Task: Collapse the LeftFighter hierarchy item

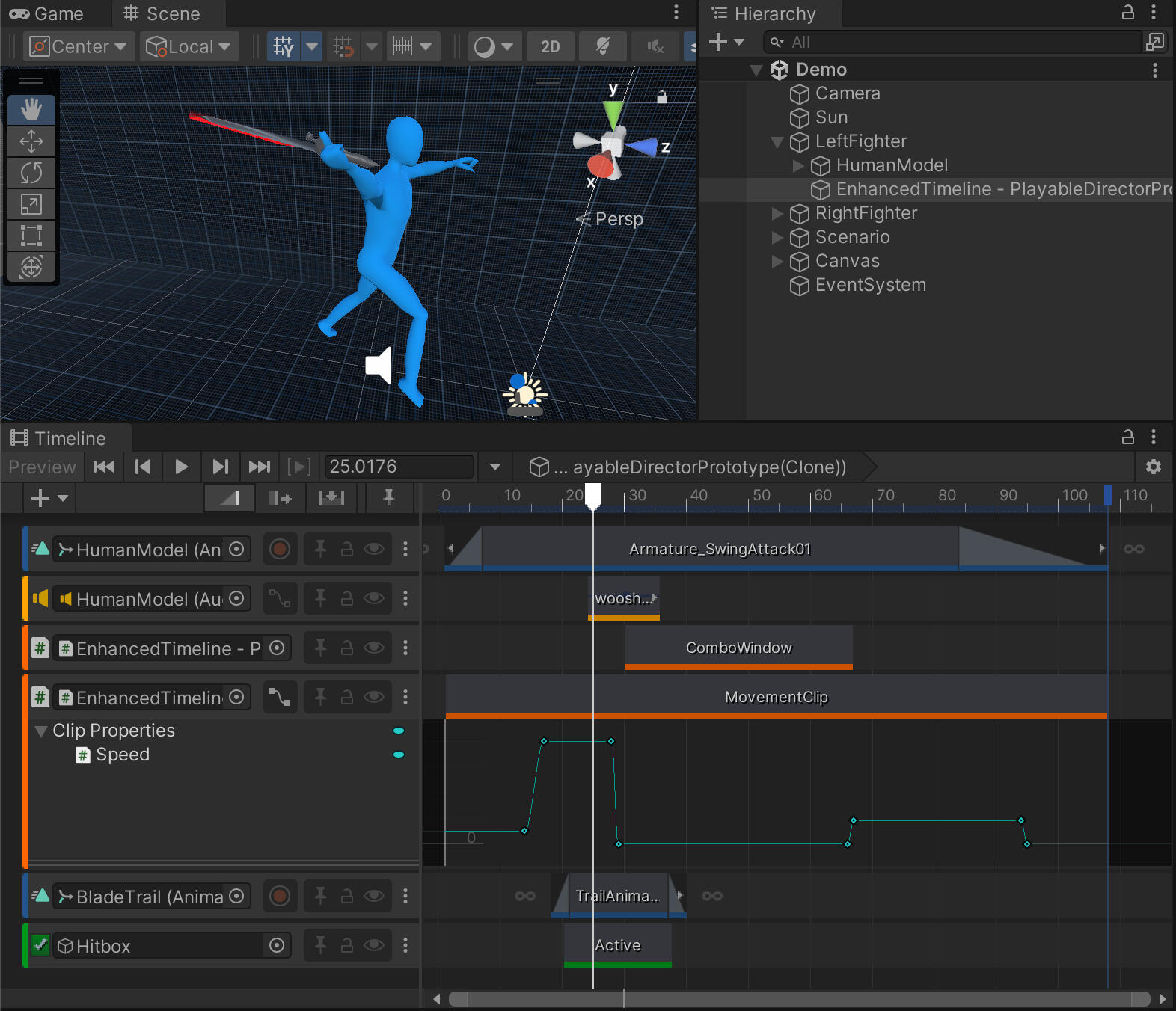Action: tap(777, 142)
